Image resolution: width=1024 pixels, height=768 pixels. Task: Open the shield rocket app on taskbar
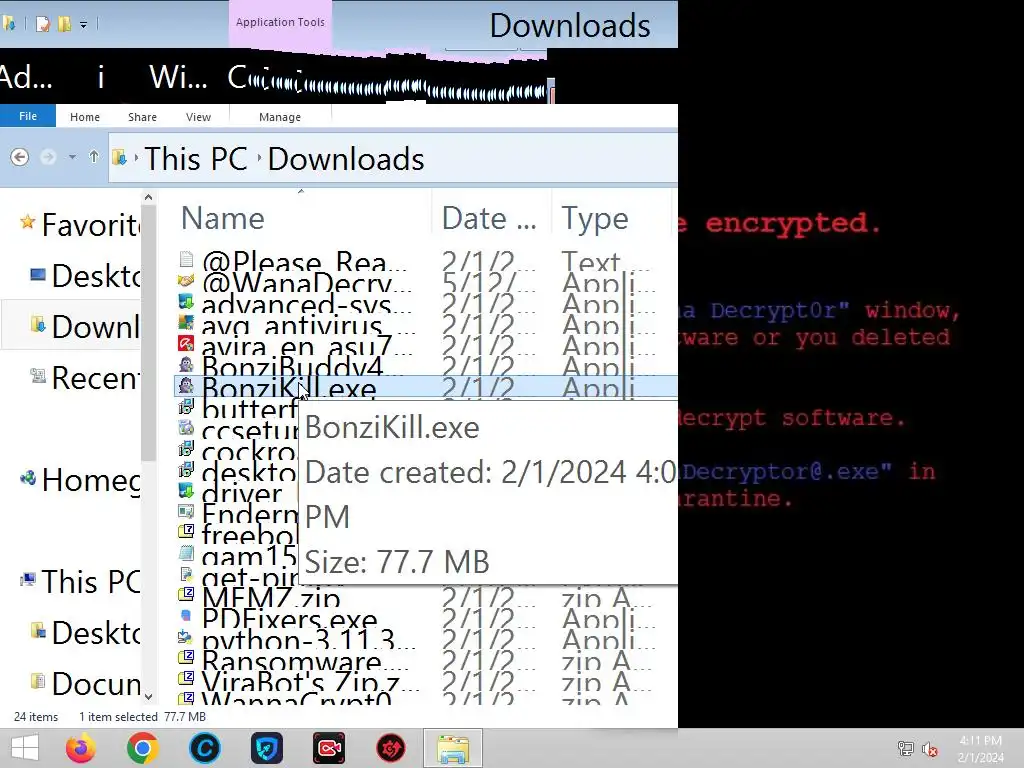pyautogui.click(x=266, y=748)
